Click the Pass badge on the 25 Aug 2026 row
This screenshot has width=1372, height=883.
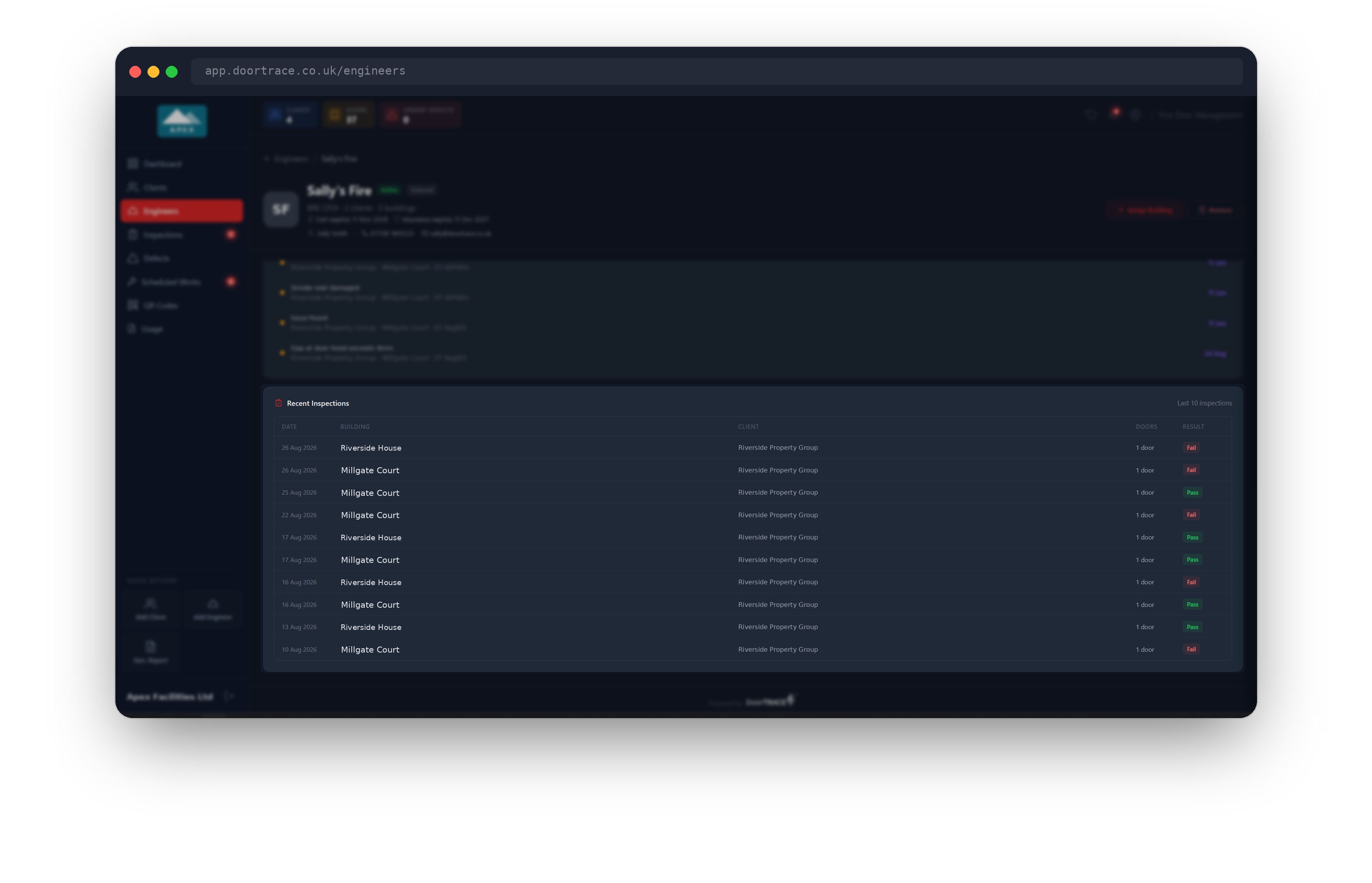click(x=1192, y=493)
